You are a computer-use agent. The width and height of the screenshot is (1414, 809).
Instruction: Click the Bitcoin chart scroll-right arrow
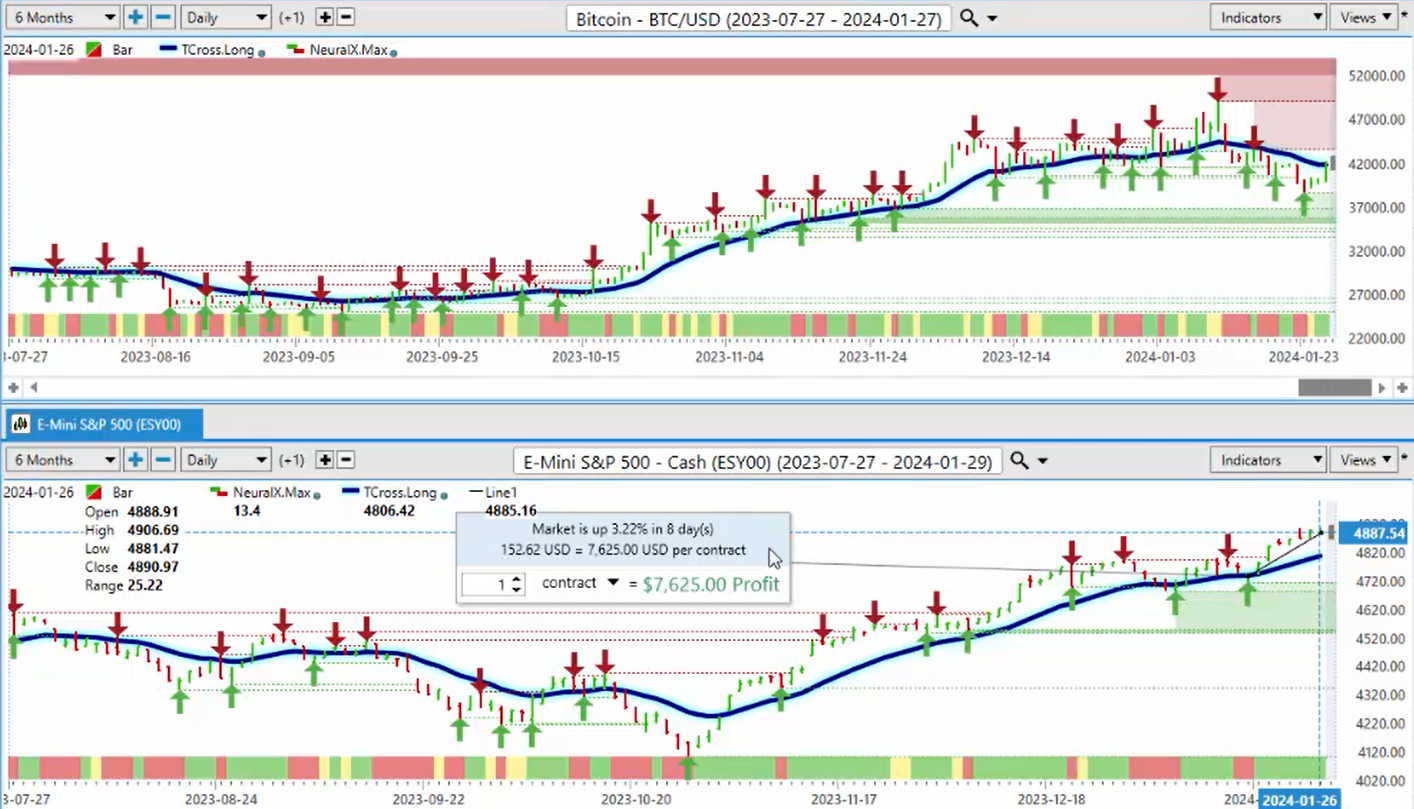1382,387
